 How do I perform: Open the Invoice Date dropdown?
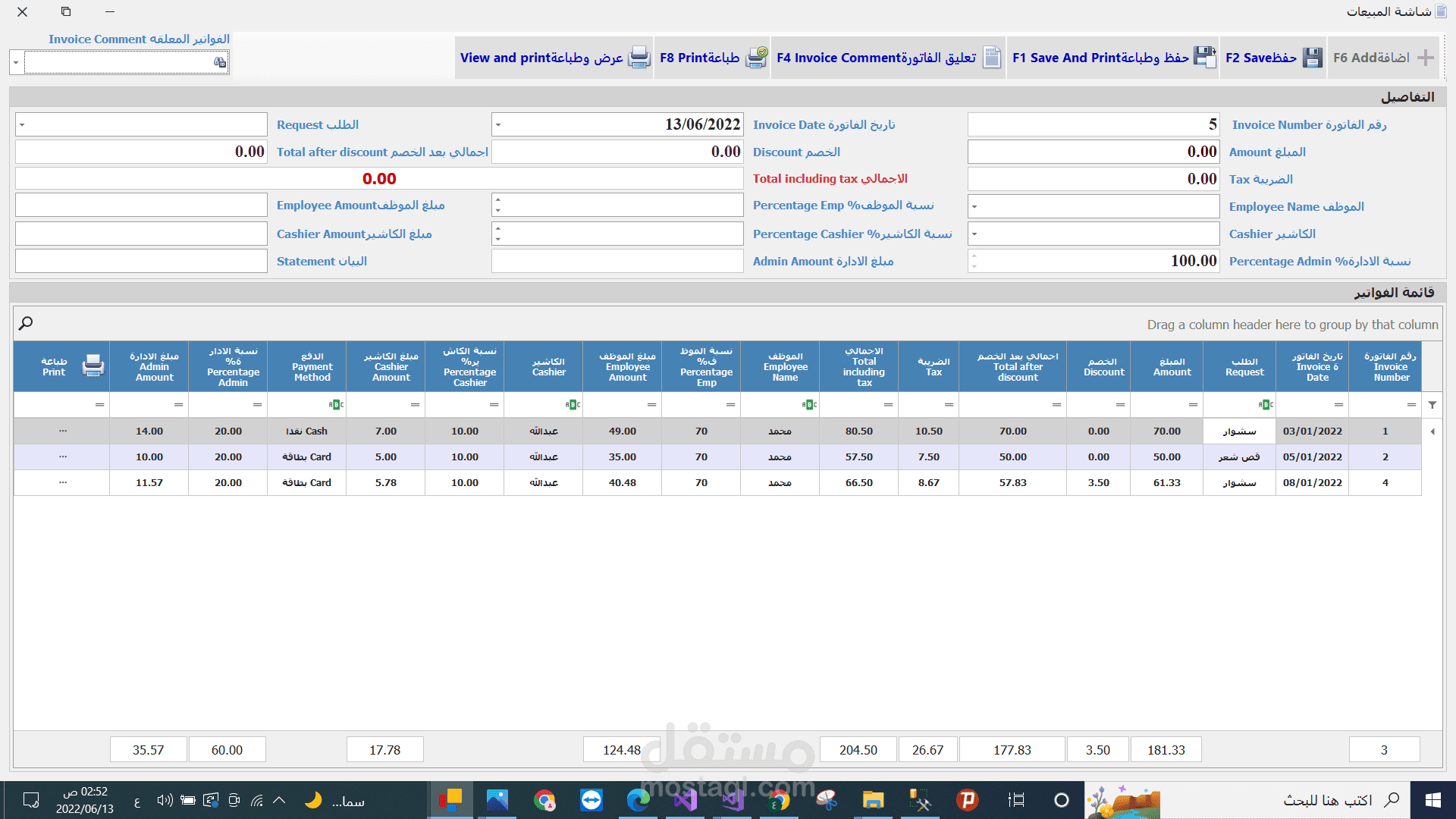(x=498, y=125)
